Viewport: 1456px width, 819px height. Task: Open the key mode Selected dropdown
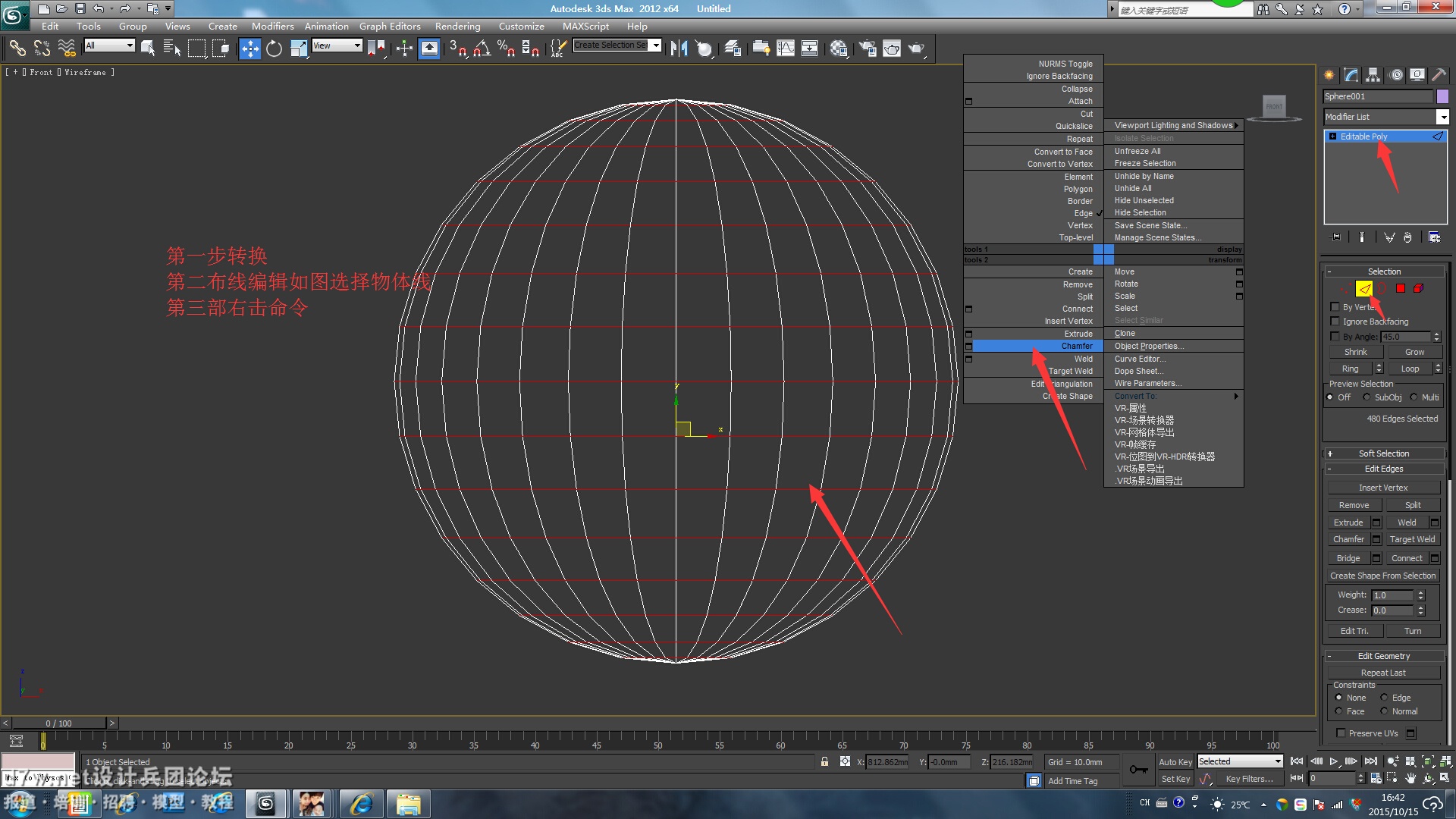click(1278, 761)
